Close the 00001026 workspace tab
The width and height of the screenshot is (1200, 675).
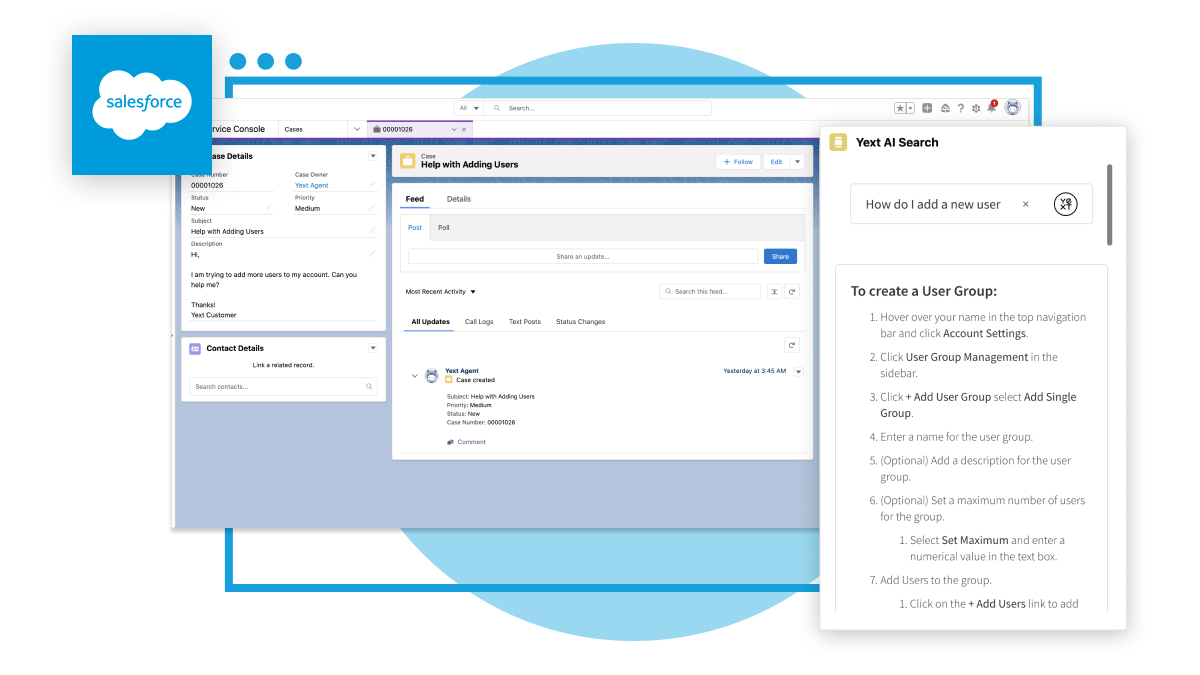(464, 129)
